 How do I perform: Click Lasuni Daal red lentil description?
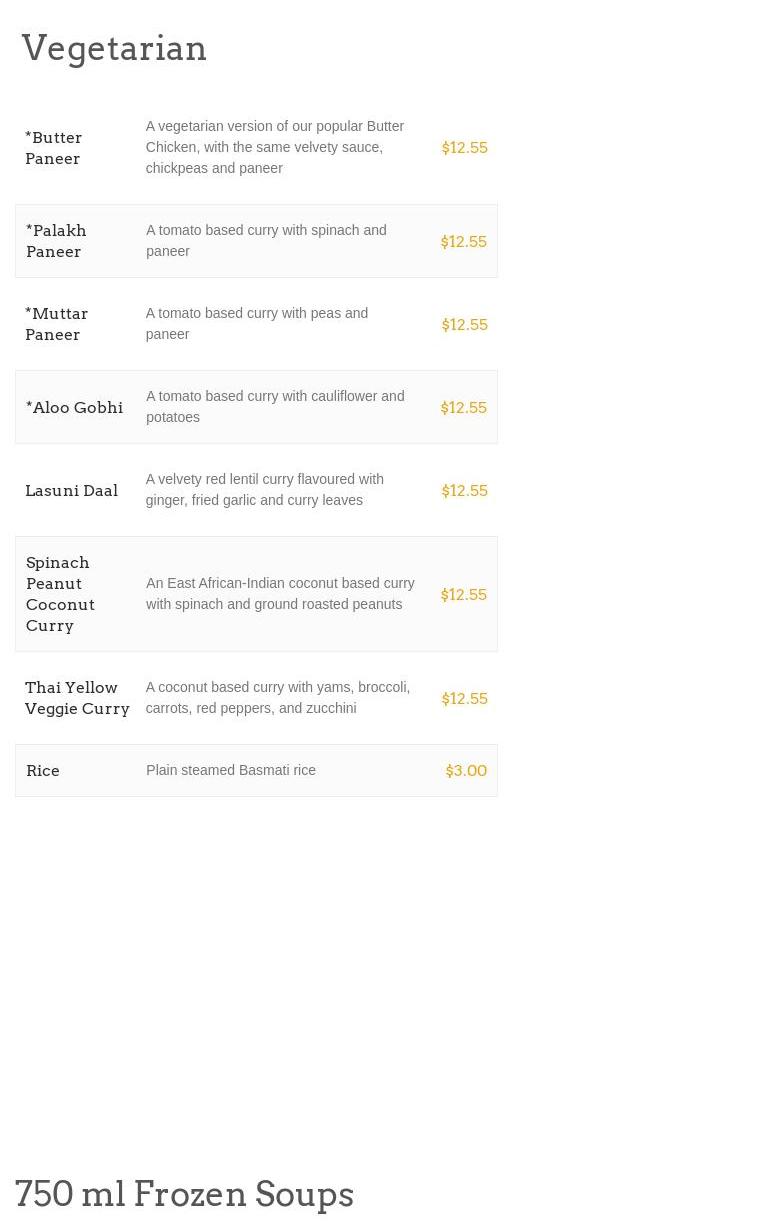point(265,490)
